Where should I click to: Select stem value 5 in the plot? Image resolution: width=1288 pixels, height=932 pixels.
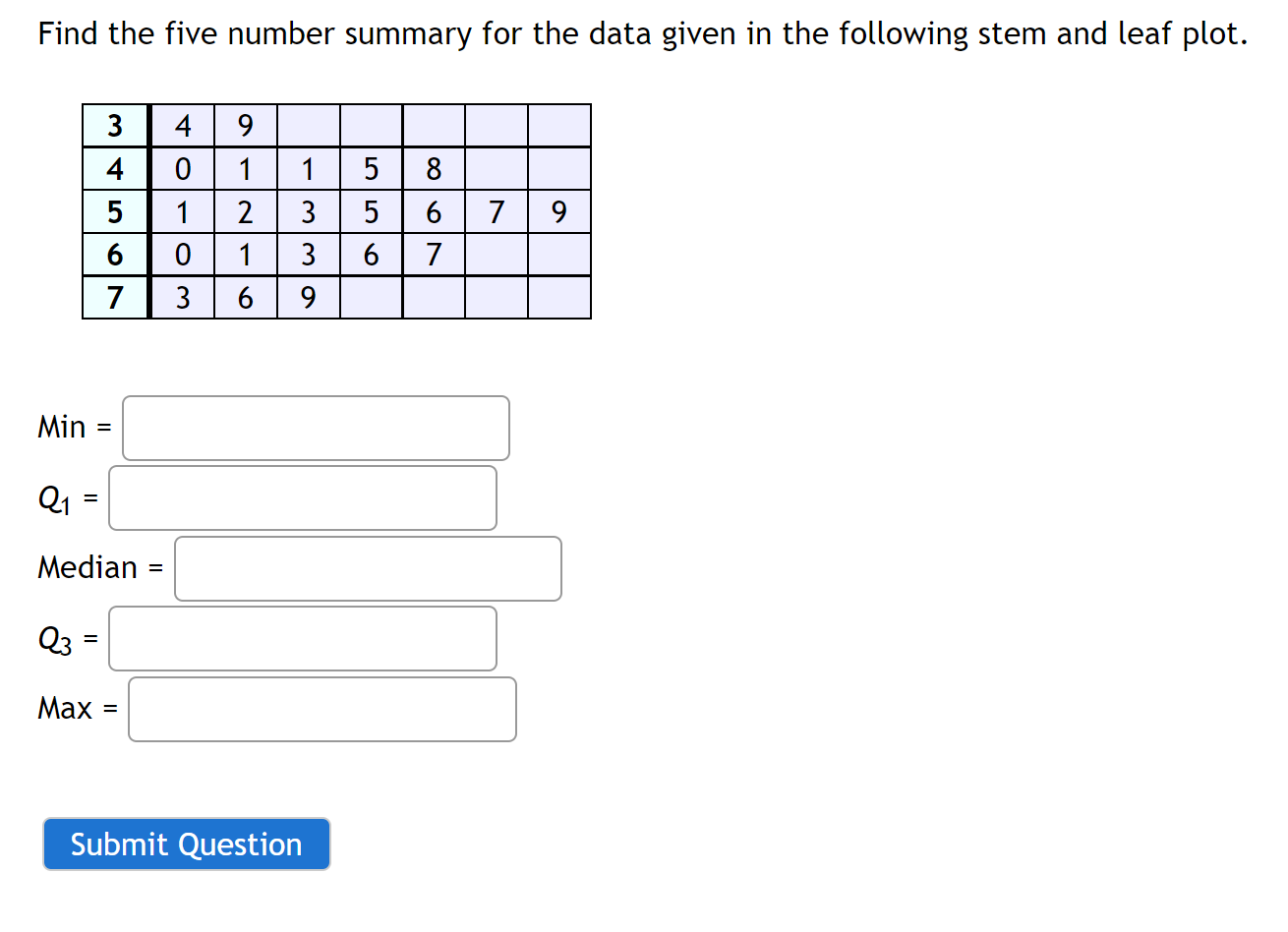click(115, 210)
